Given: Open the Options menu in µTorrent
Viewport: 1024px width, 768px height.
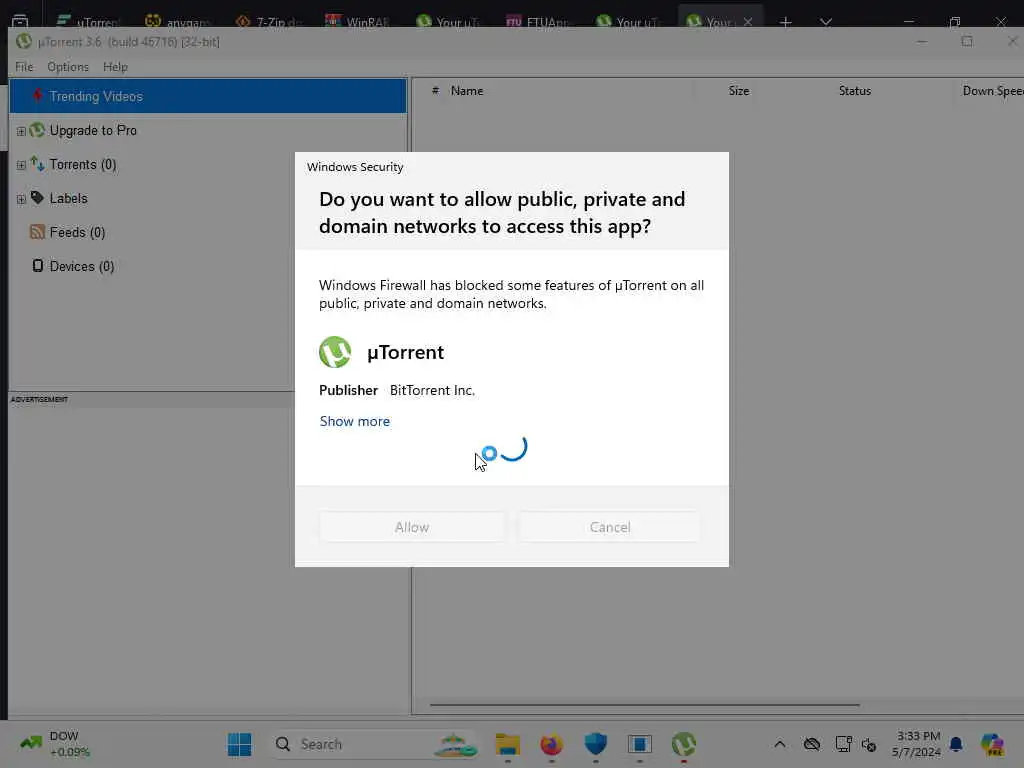Looking at the screenshot, I should 68,67.
